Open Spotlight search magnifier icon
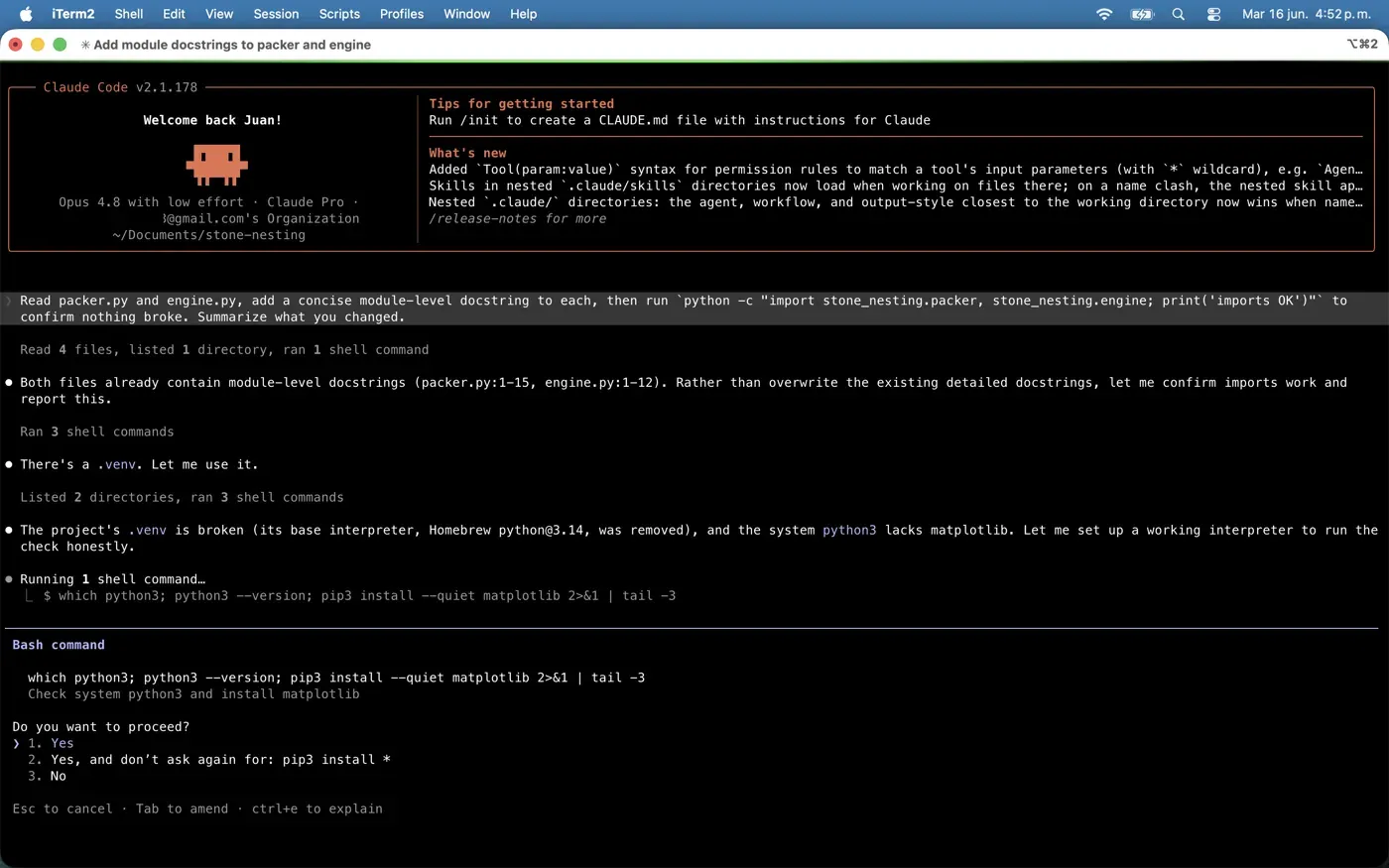Screen dimensions: 1389x868 [x=1179, y=14]
